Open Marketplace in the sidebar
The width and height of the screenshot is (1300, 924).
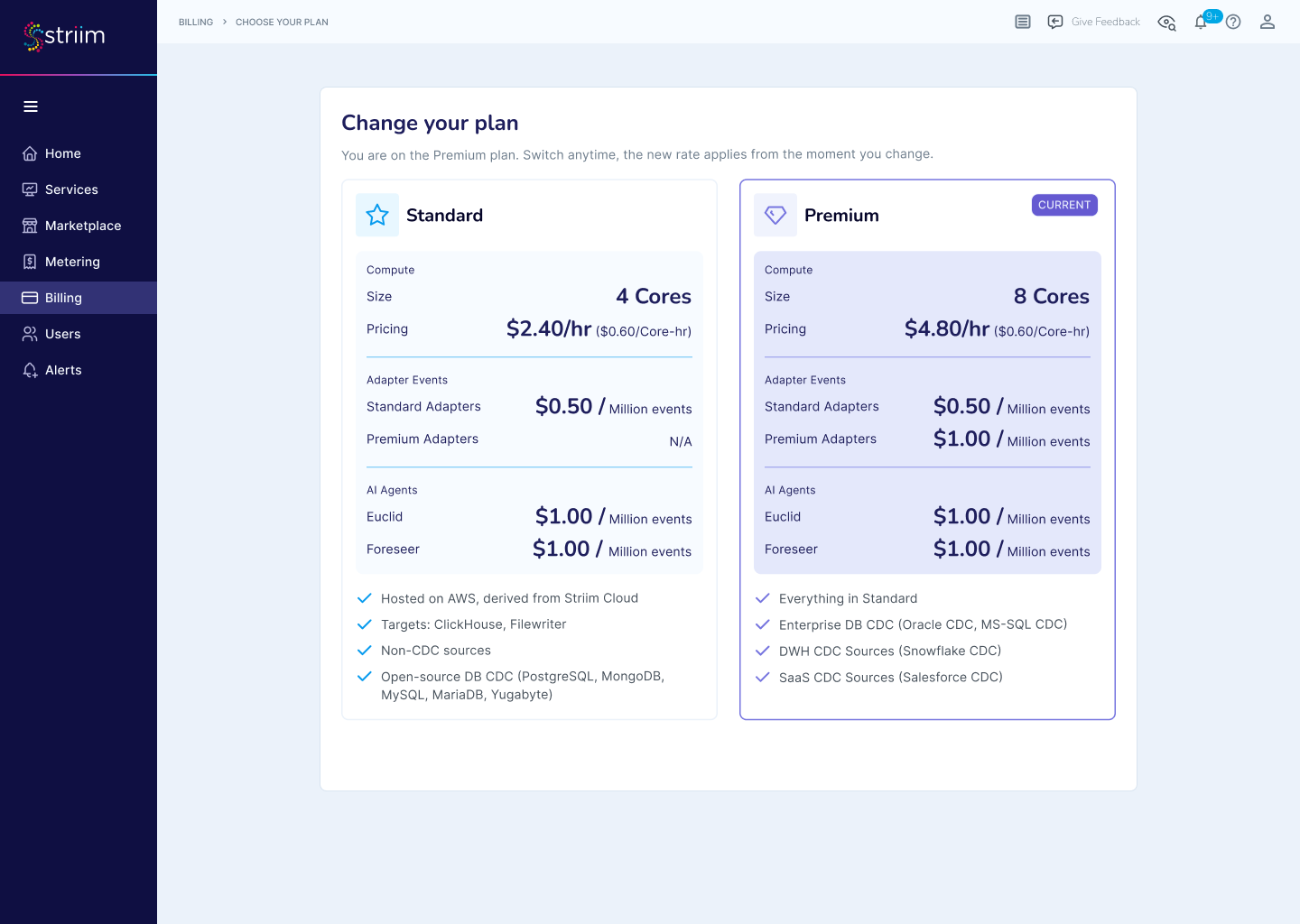[79, 226]
